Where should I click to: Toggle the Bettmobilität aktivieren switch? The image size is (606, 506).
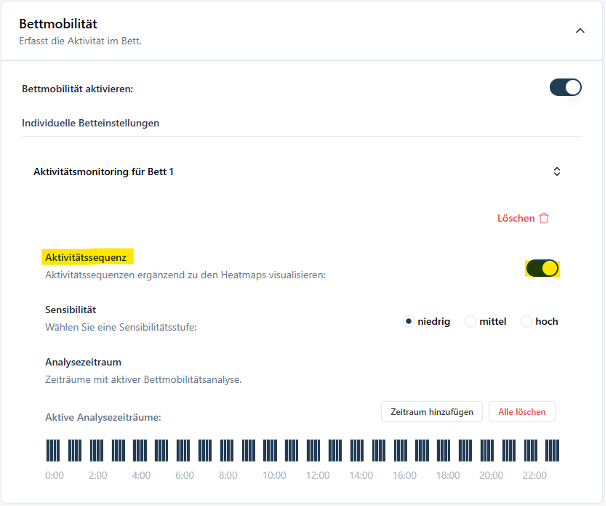pyautogui.click(x=565, y=88)
